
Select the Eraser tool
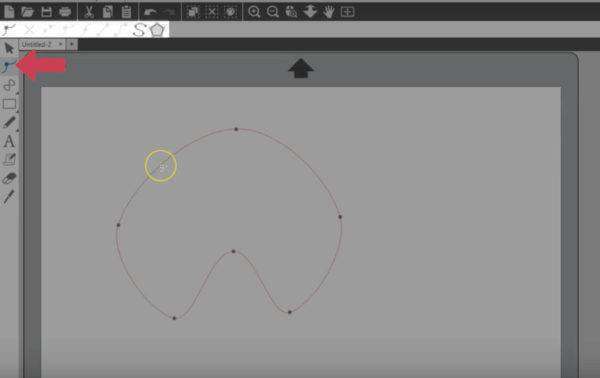tap(9, 178)
